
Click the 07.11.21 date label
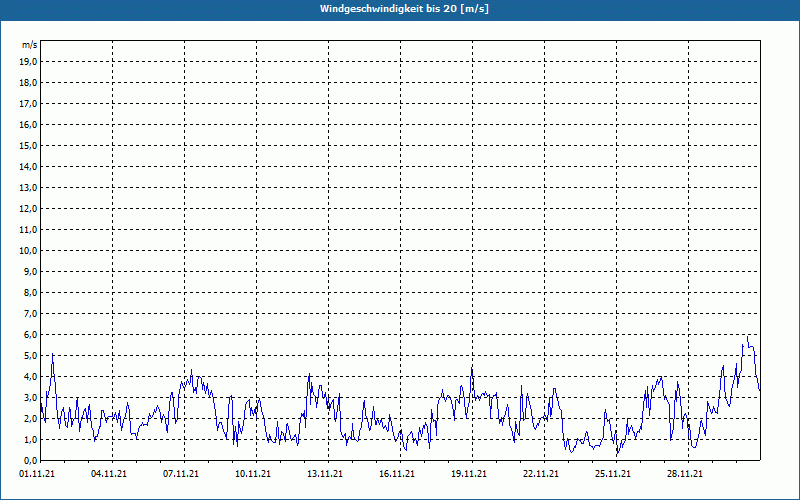[x=181, y=474]
